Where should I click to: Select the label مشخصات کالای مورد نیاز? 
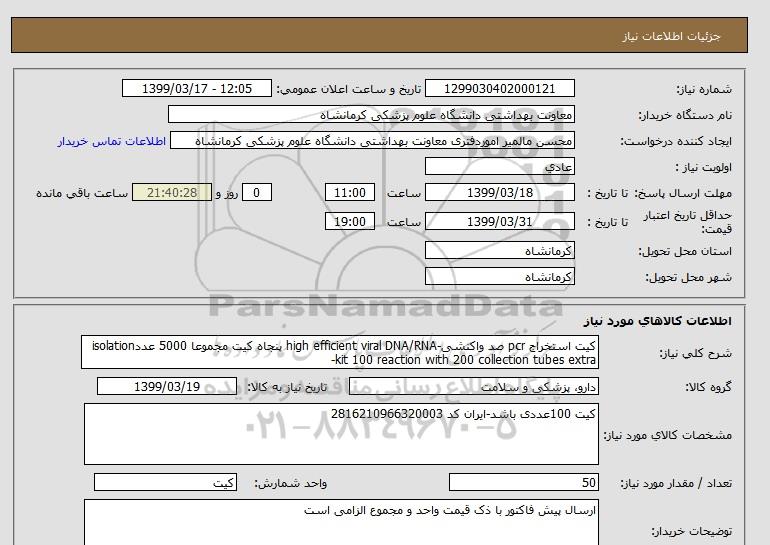tap(667, 435)
